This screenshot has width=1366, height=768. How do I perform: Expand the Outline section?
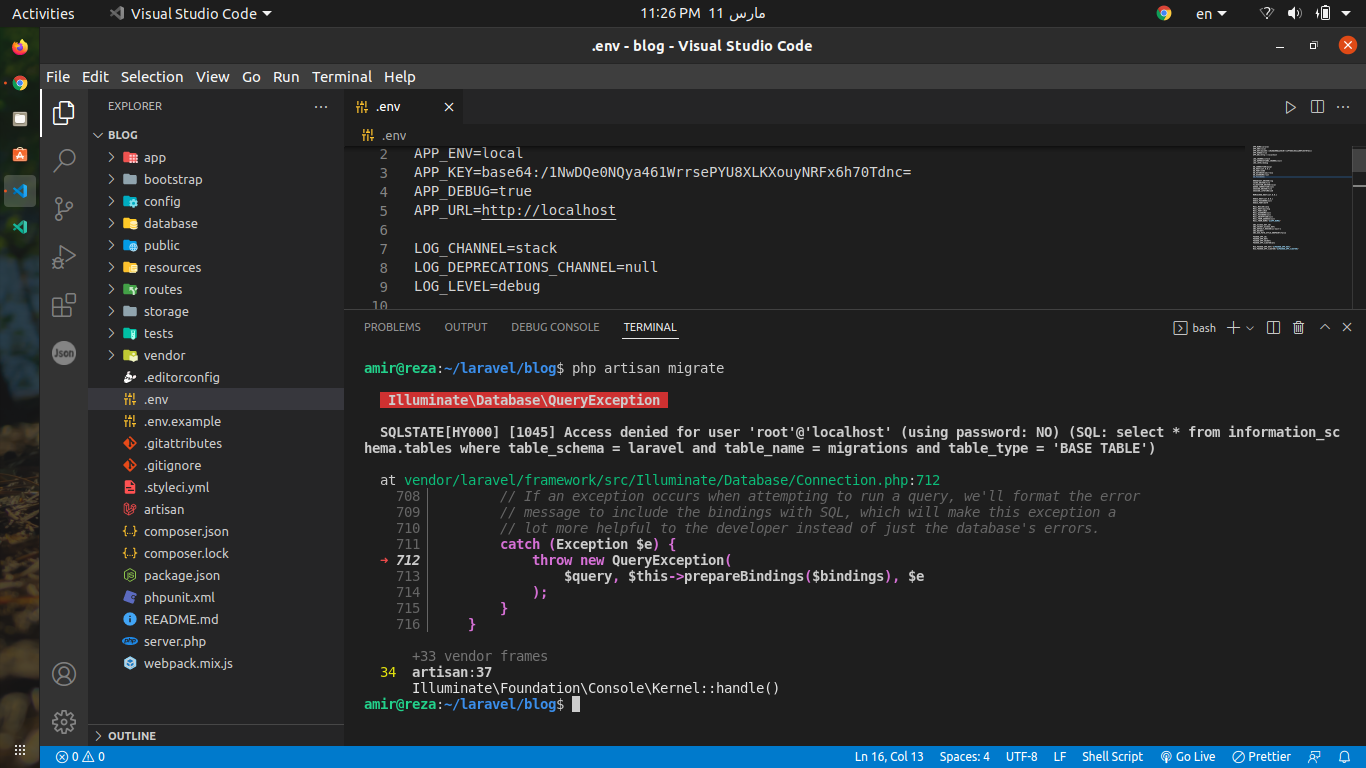pyautogui.click(x=216, y=736)
